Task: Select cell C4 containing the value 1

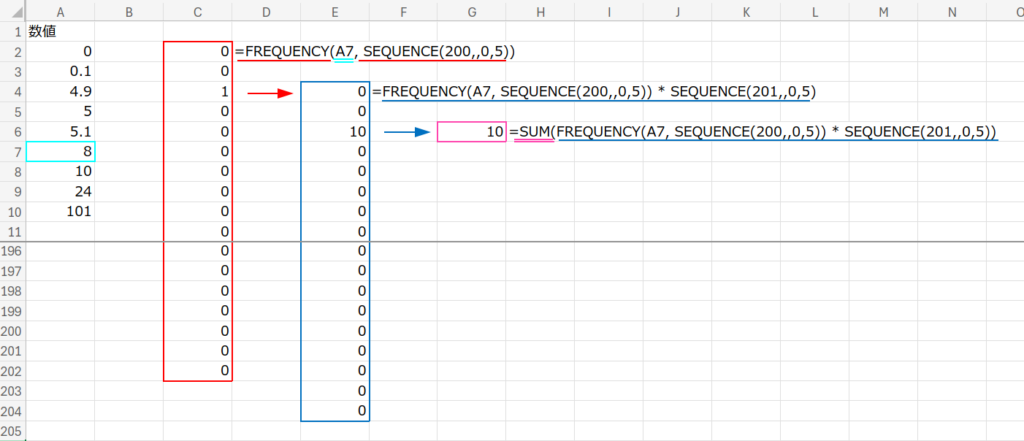Action: (198, 91)
